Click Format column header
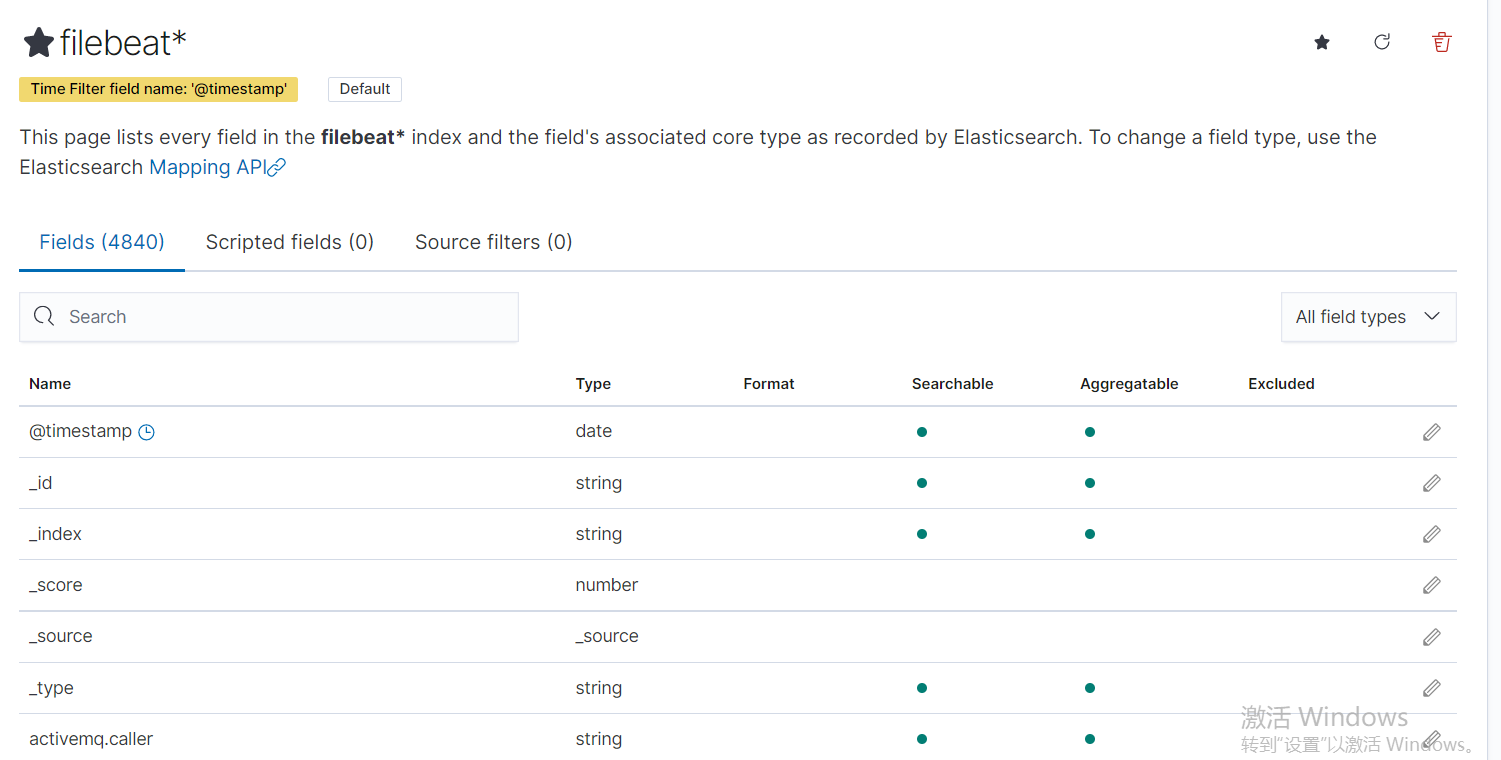The image size is (1501, 760). click(769, 384)
